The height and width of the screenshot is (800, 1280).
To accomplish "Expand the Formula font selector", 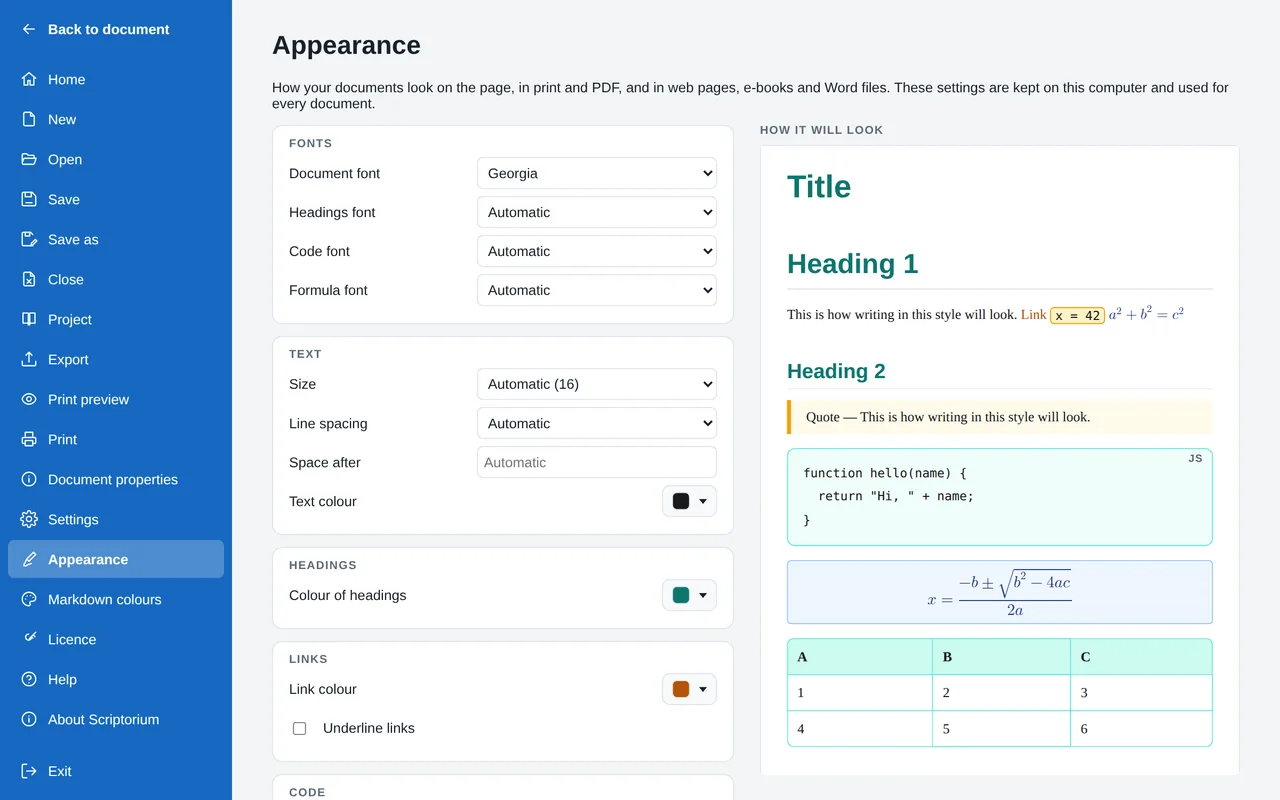I will tap(597, 290).
